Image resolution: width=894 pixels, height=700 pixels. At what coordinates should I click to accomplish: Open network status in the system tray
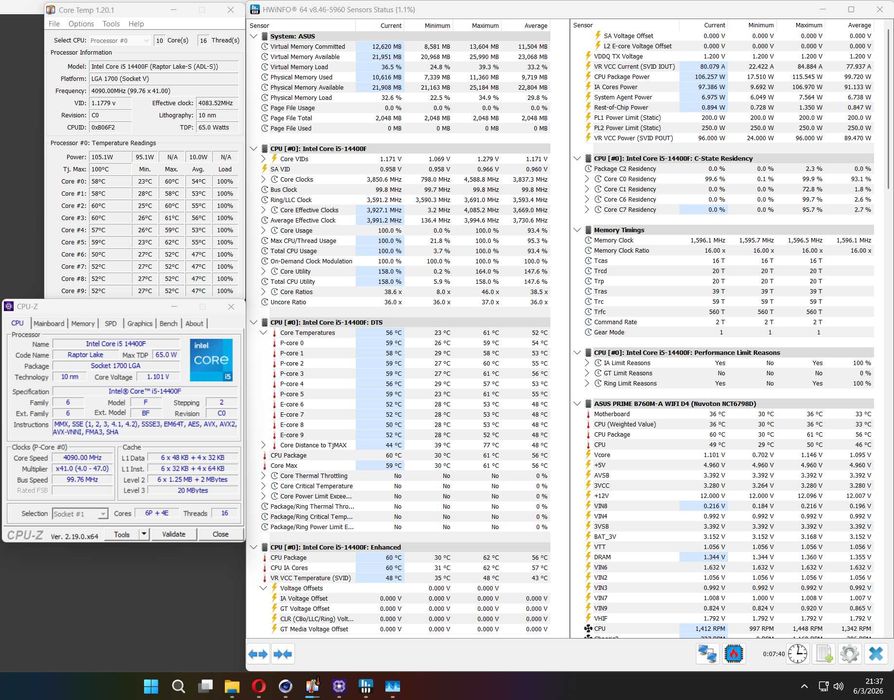point(823,686)
